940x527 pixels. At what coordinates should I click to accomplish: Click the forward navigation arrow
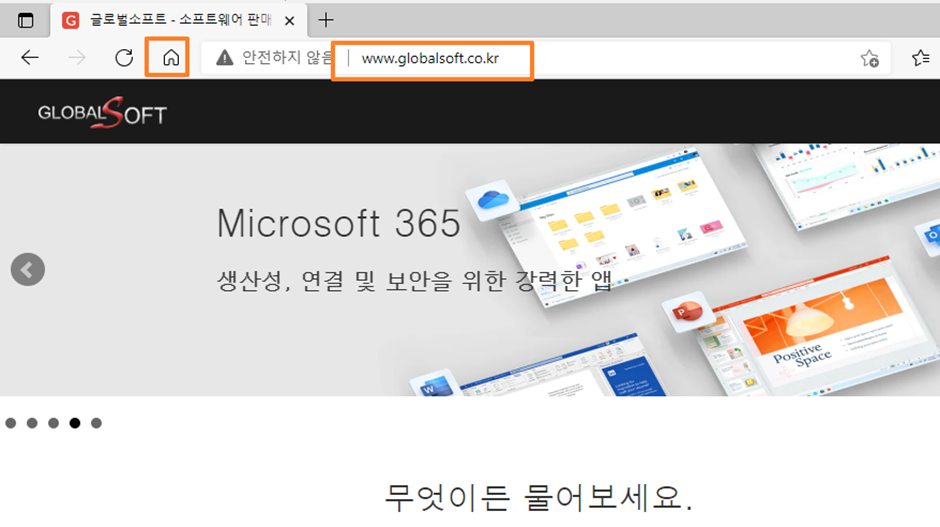point(77,58)
